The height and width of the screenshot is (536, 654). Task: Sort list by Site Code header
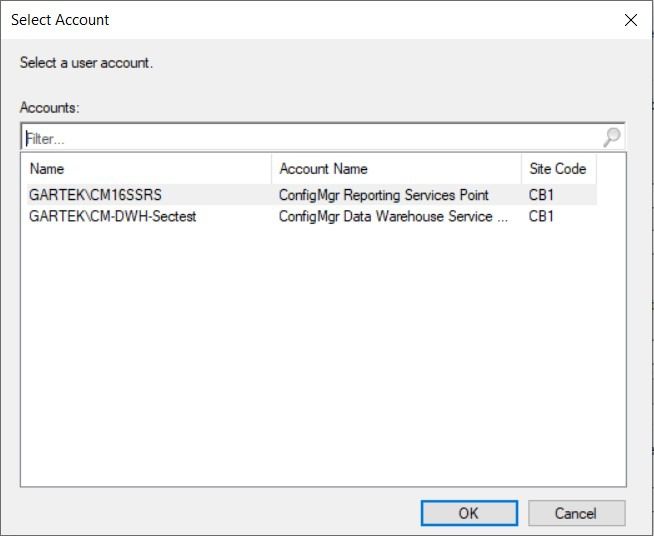tap(557, 169)
